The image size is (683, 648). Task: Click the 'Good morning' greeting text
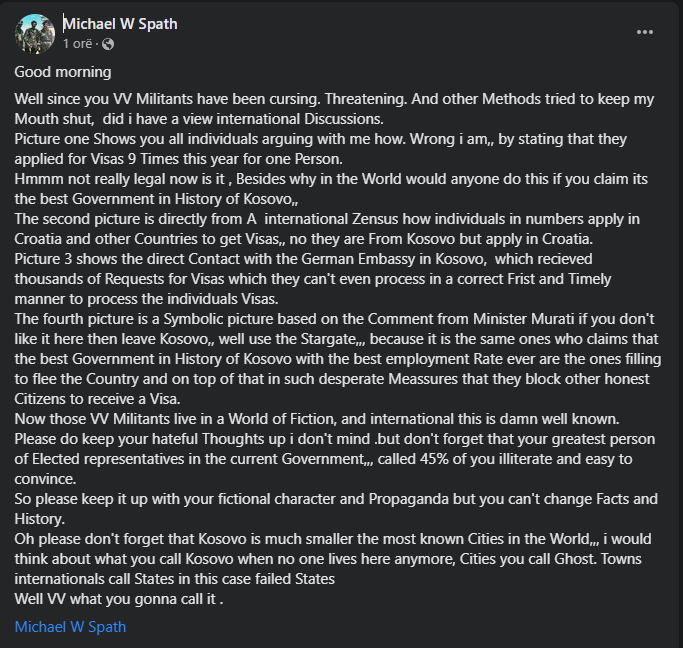pyautogui.click(x=63, y=72)
